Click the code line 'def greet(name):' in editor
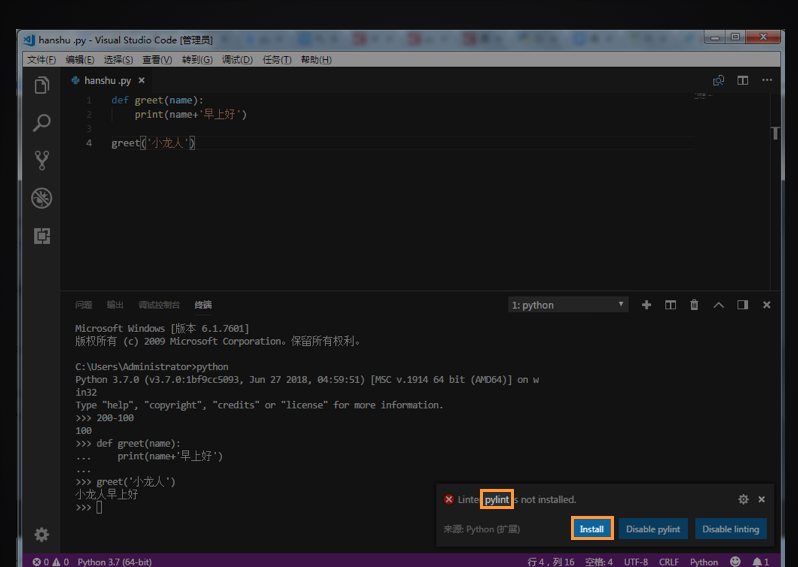 tap(157, 100)
